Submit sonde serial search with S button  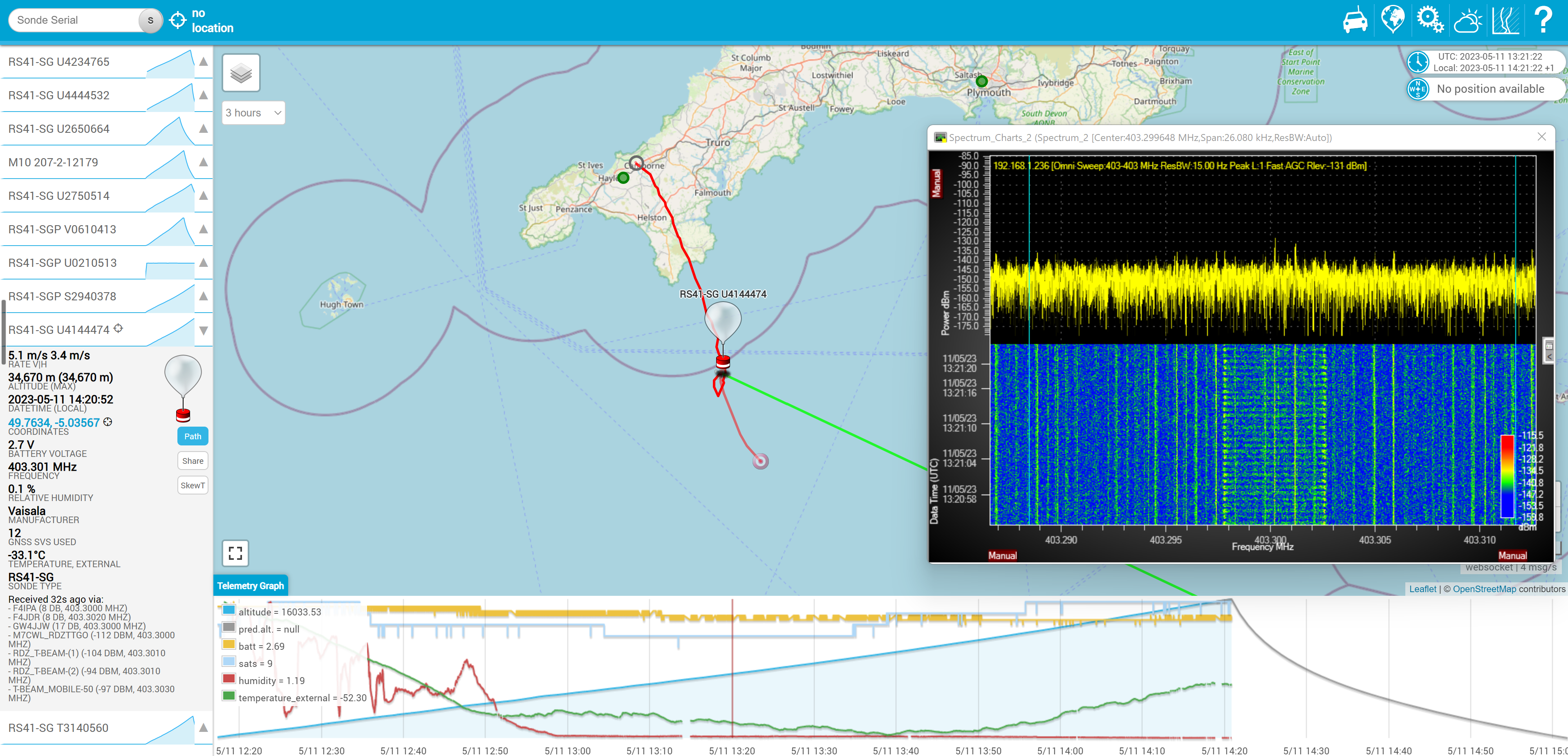click(x=150, y=20)
